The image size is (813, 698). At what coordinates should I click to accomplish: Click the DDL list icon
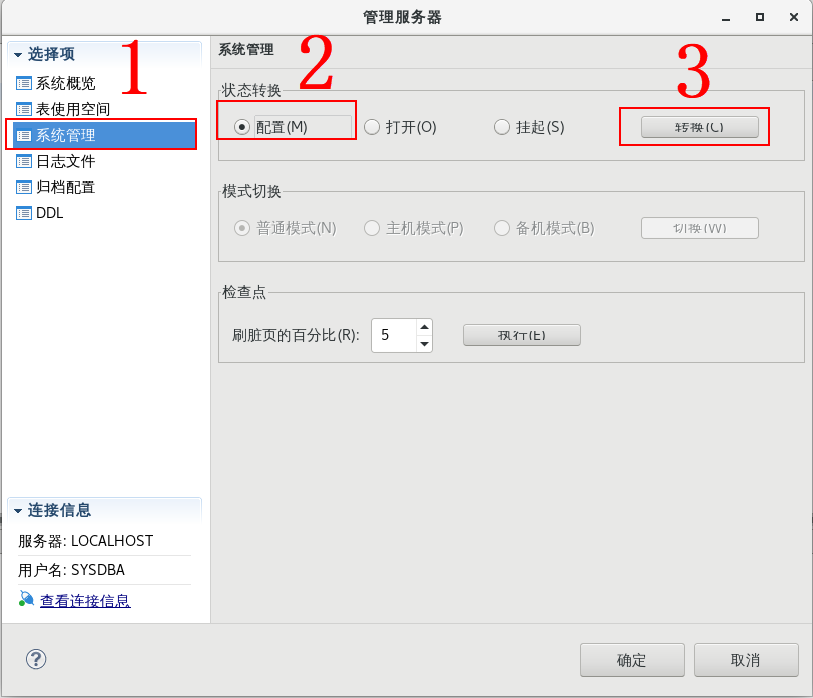[24, 213]
